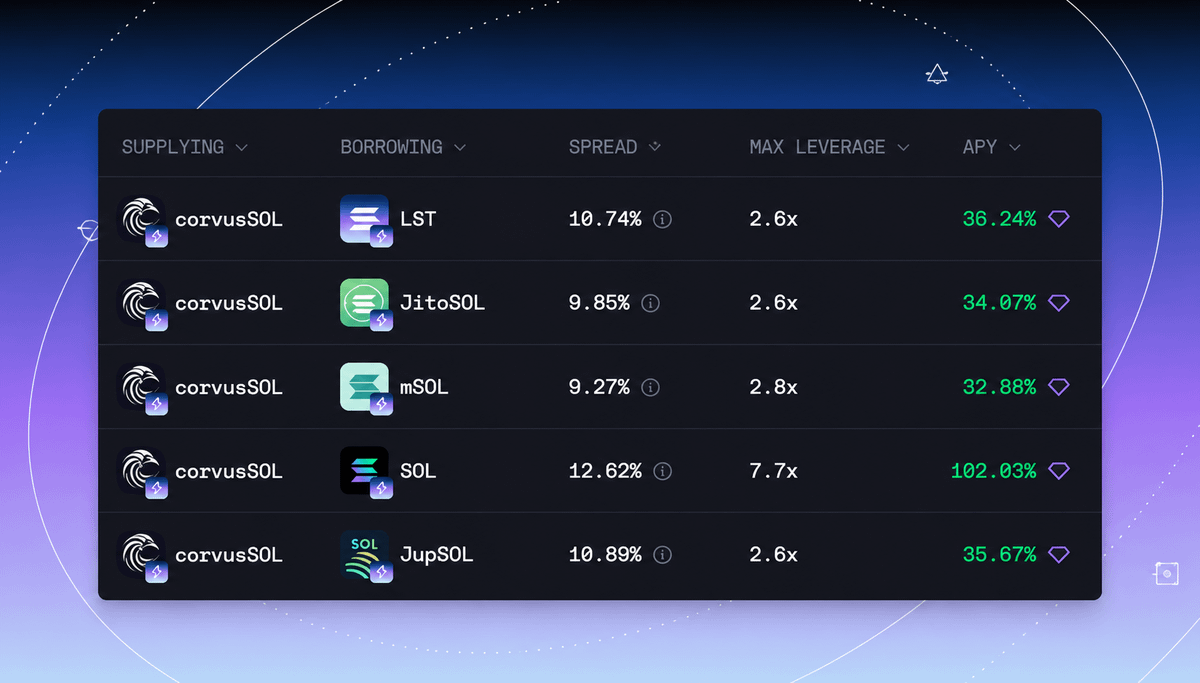Open info icon next to 9.85% spread

(650, 303)
